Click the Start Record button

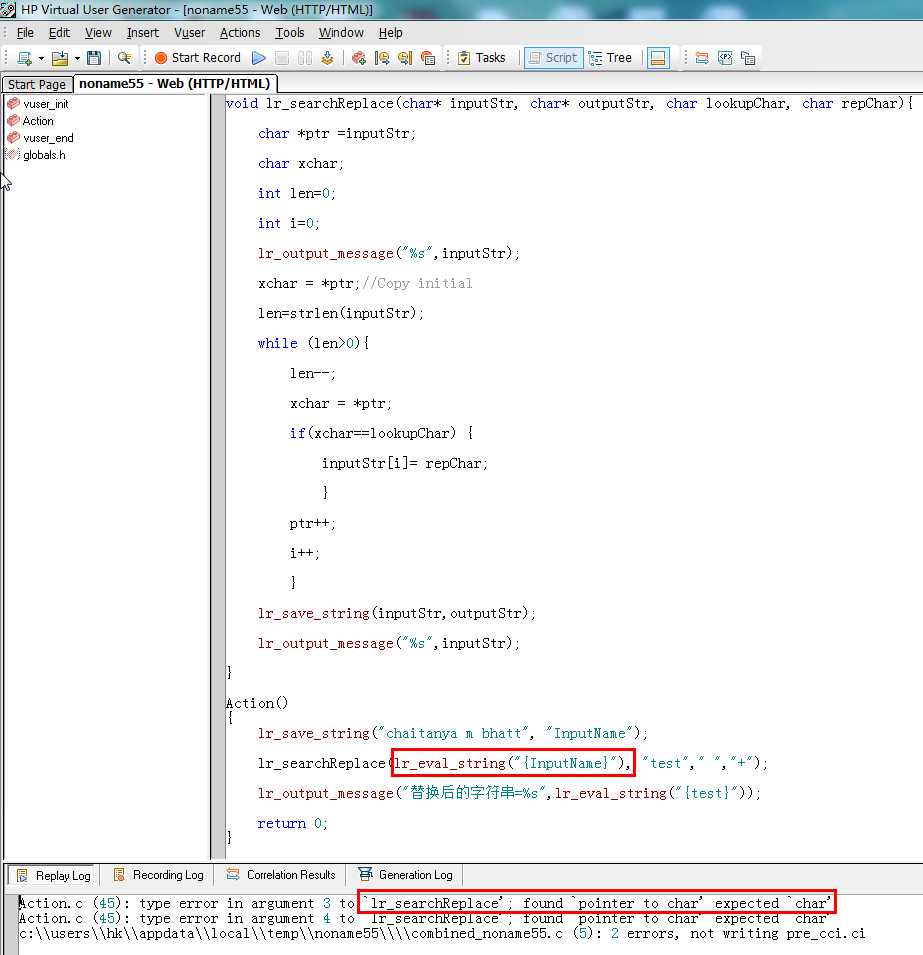pyautogui.click(x=198, y=58)
